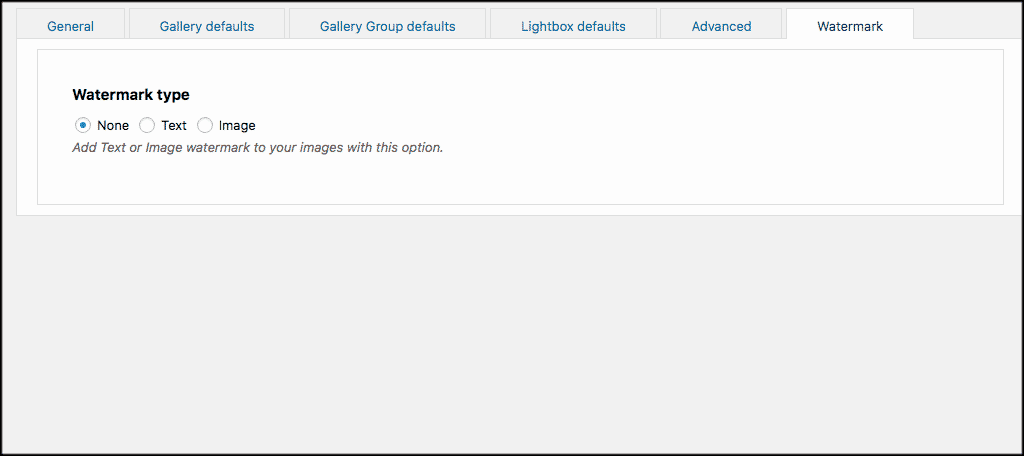This screenshot has height=456, width=1024.
Task: Click the italic watermark help description
Action: tap(257, 148)
